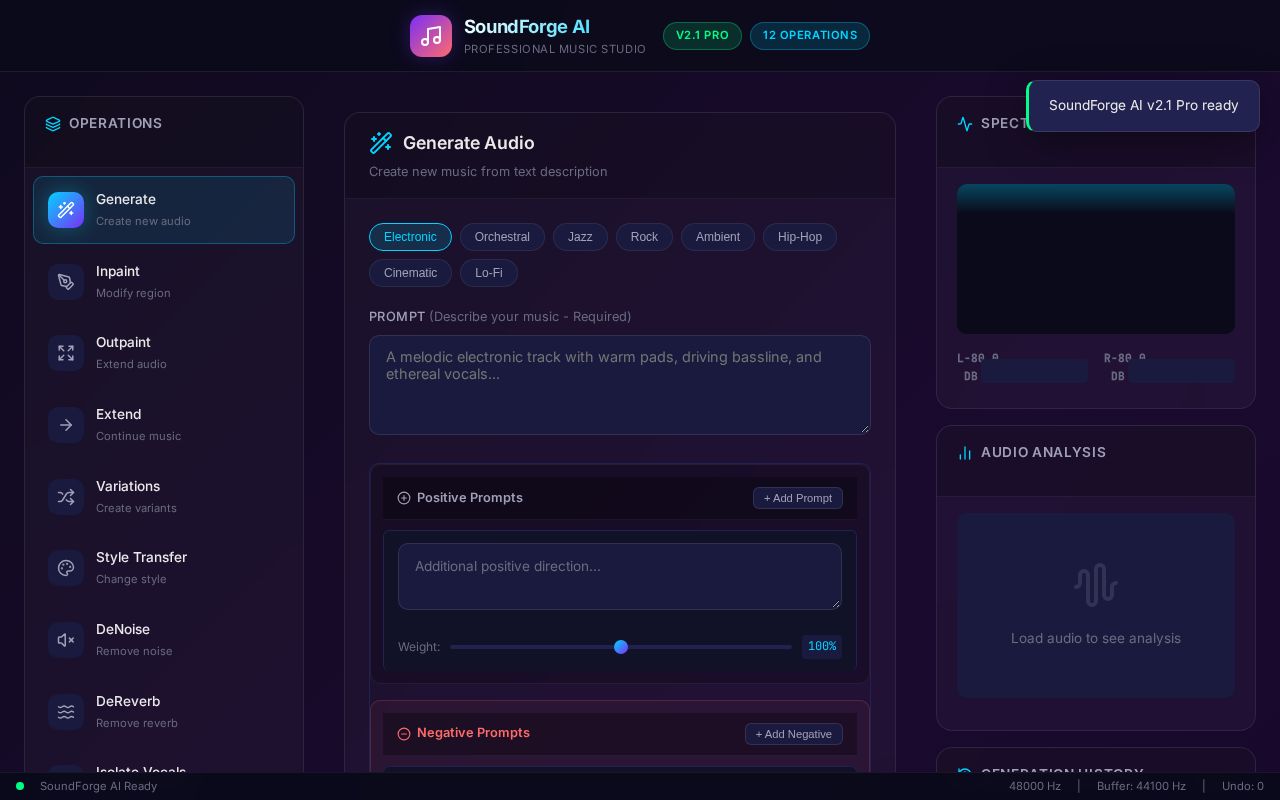Click the spectrum pulse icon
1280x800 pixels.
coord(965,124)
